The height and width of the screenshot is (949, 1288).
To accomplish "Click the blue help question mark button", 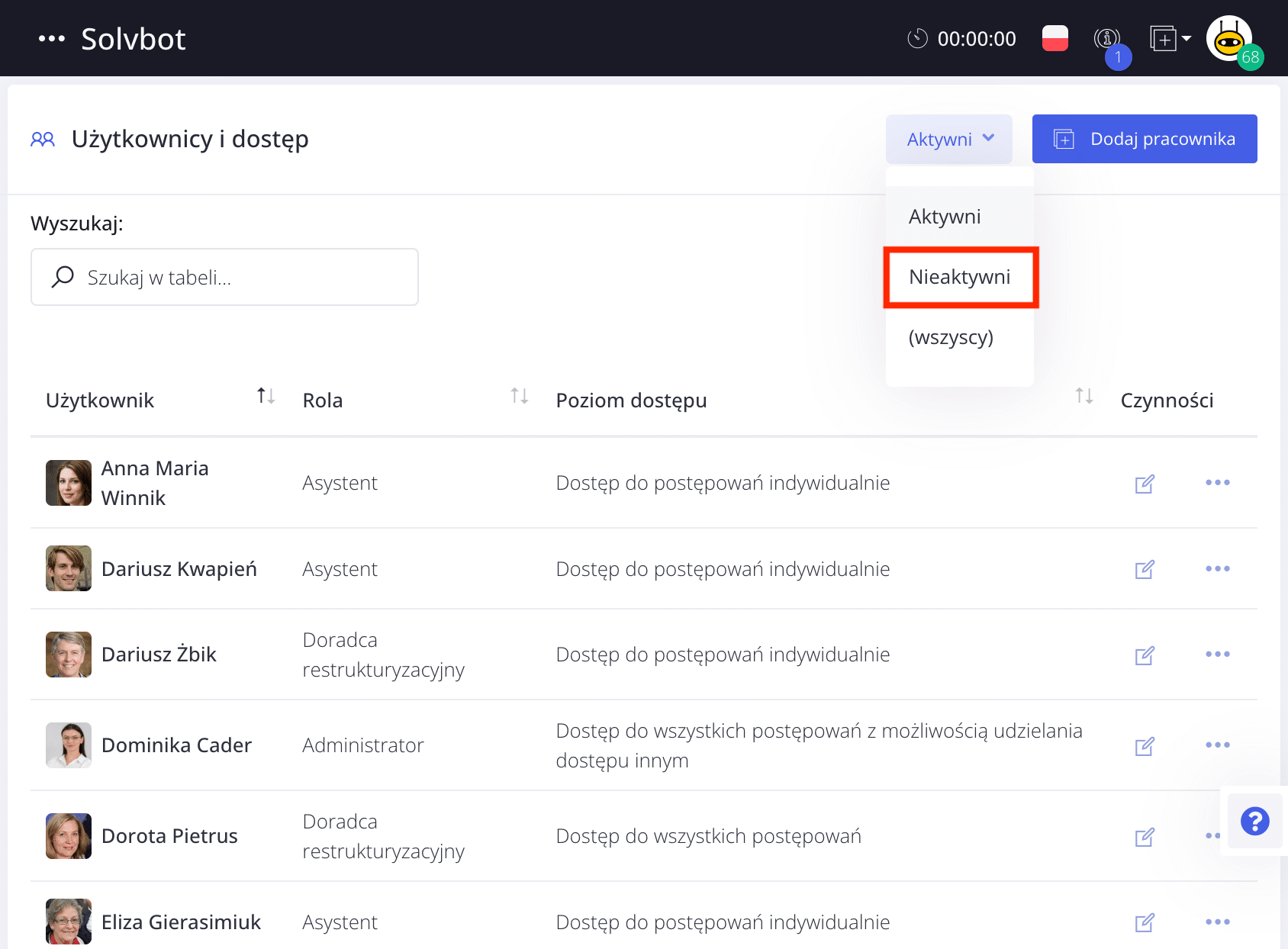I will coord(1254,821).
